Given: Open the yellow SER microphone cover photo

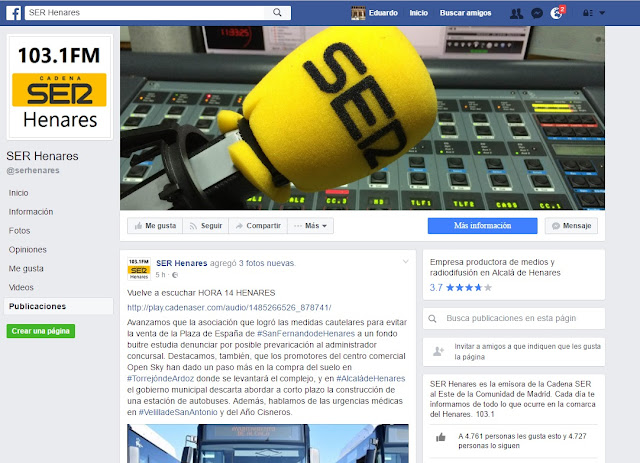Looking at the screenshot, I should (362, 118).
